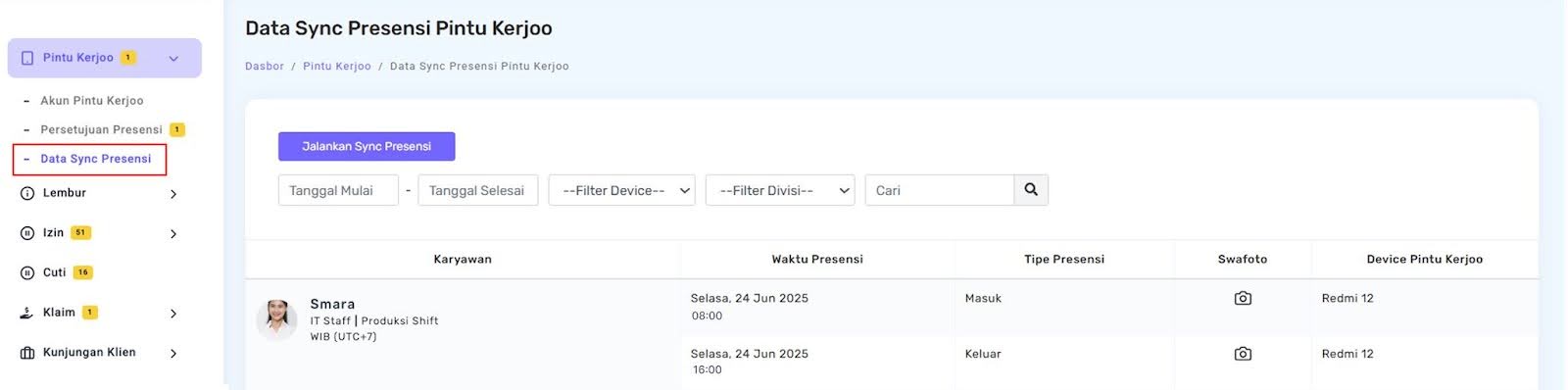Click WIB (UTC+7) timezone text
The image size is (1568, 390).
tap(344, 337)
